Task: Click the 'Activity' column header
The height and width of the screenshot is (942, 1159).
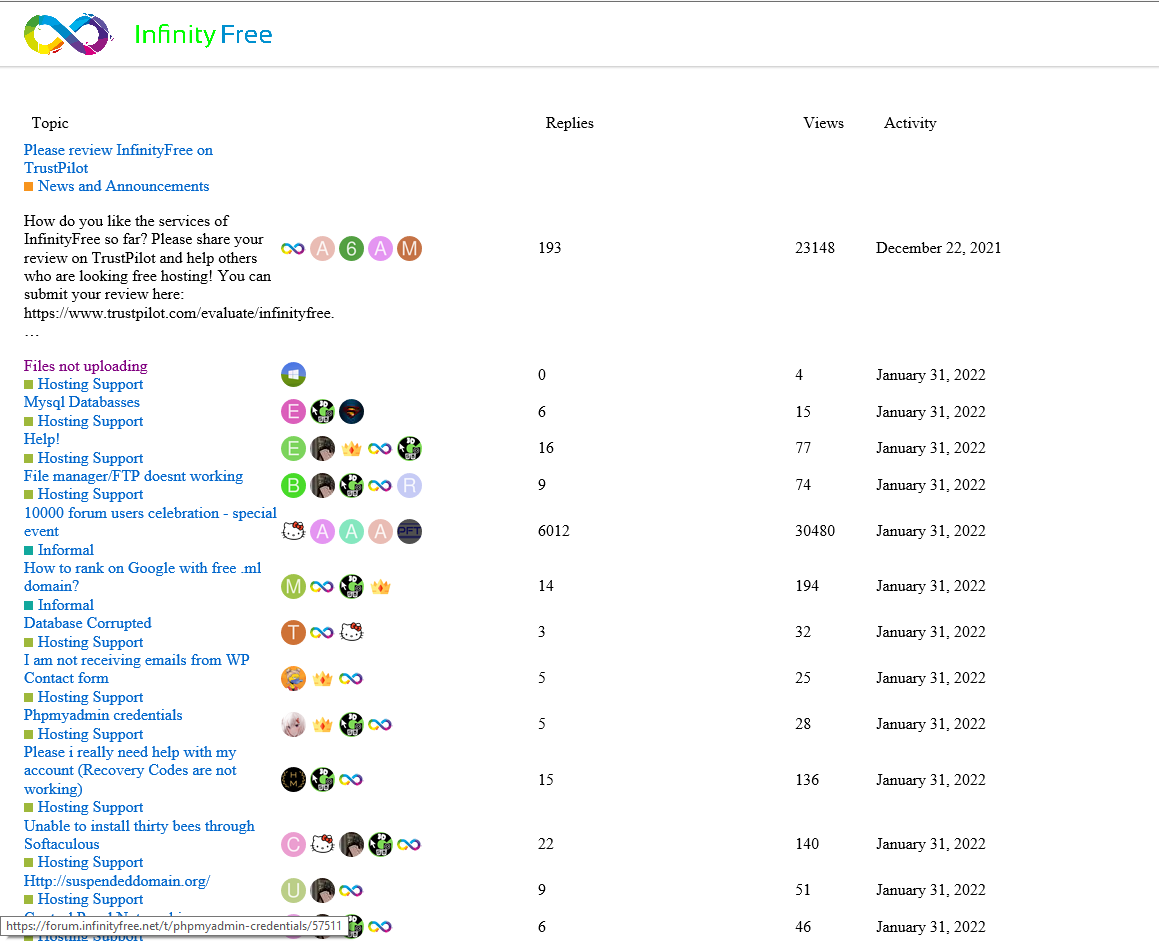Action: (910, 123)
